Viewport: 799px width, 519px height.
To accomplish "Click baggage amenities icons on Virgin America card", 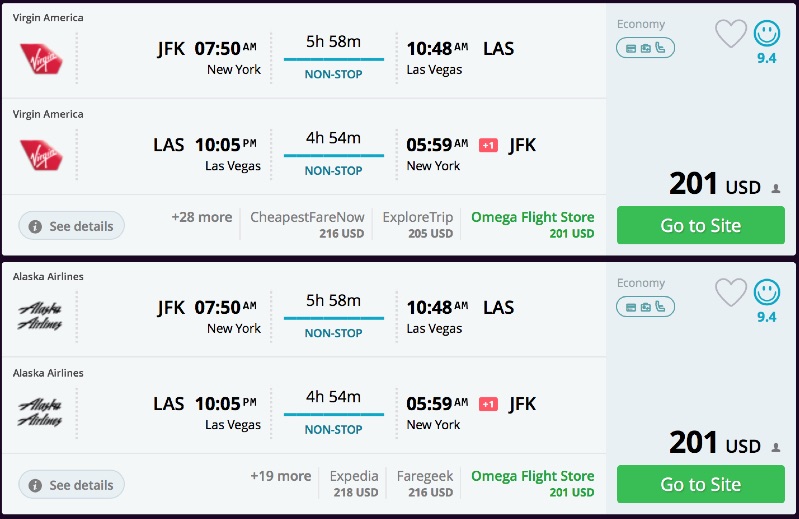I will pyautogui.click(x=646, y=48).
